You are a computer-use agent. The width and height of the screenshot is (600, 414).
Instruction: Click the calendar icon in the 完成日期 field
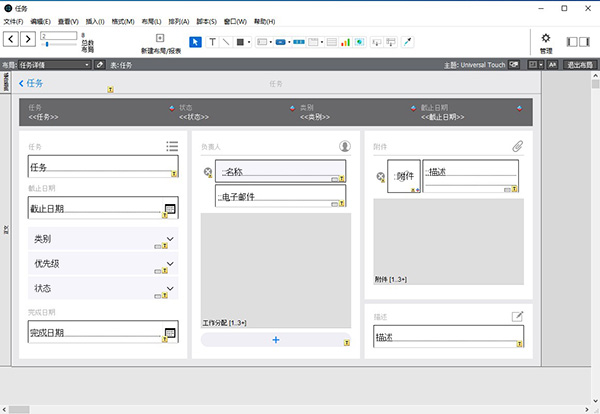(x=170, y=333)
